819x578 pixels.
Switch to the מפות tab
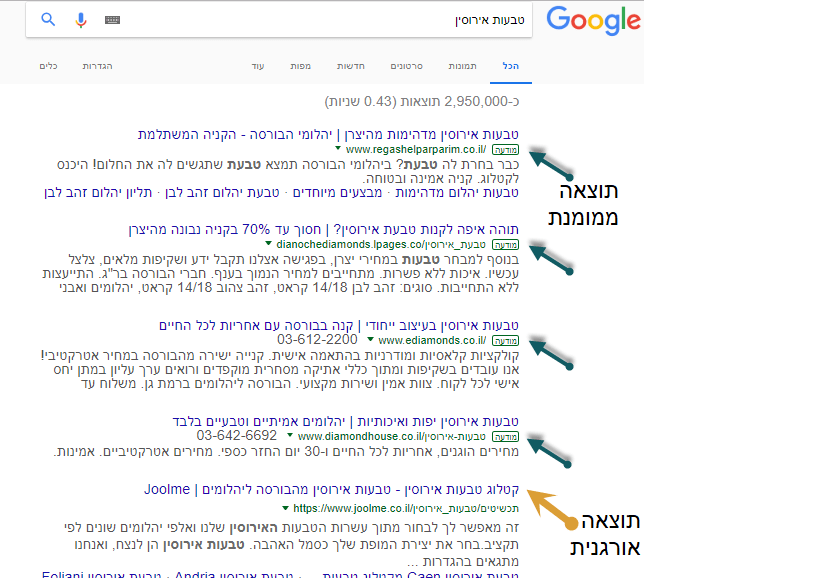click(x=300, y=66)
